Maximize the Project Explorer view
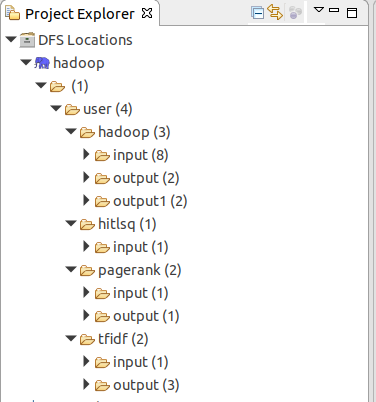This screenshot has height=402, width=376. [352, 13]
